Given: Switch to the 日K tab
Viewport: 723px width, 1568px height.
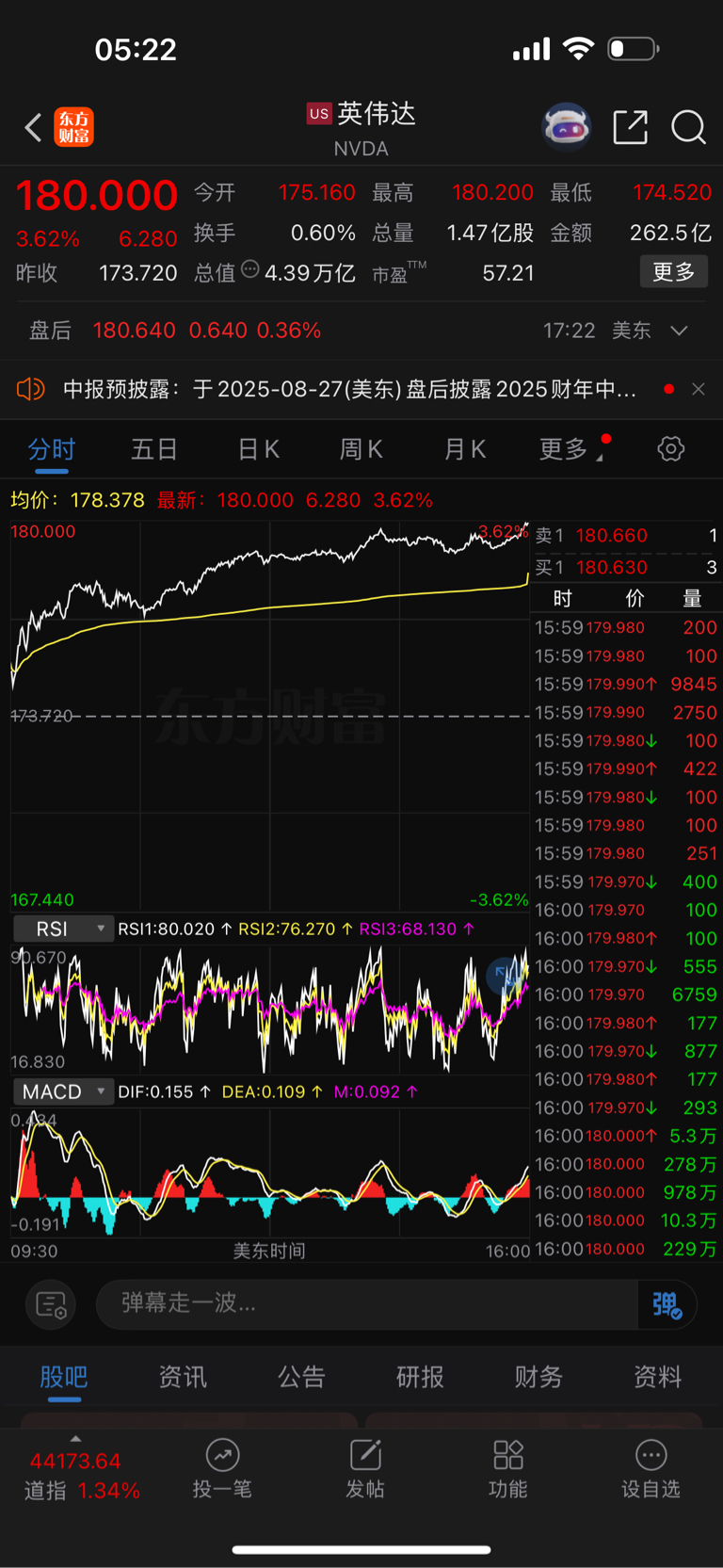Looking at the screenshot, I should tap(258, 449).
